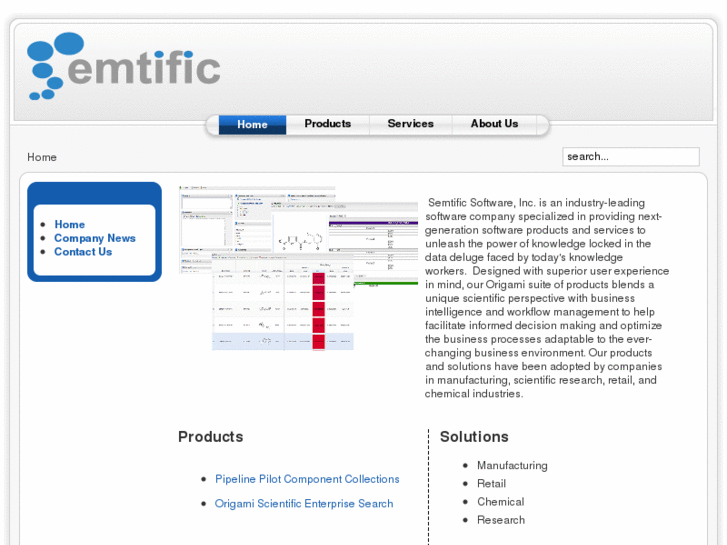Click inside the search input field
The width and height of the screenshot is (727, 545).
(631, 157)
